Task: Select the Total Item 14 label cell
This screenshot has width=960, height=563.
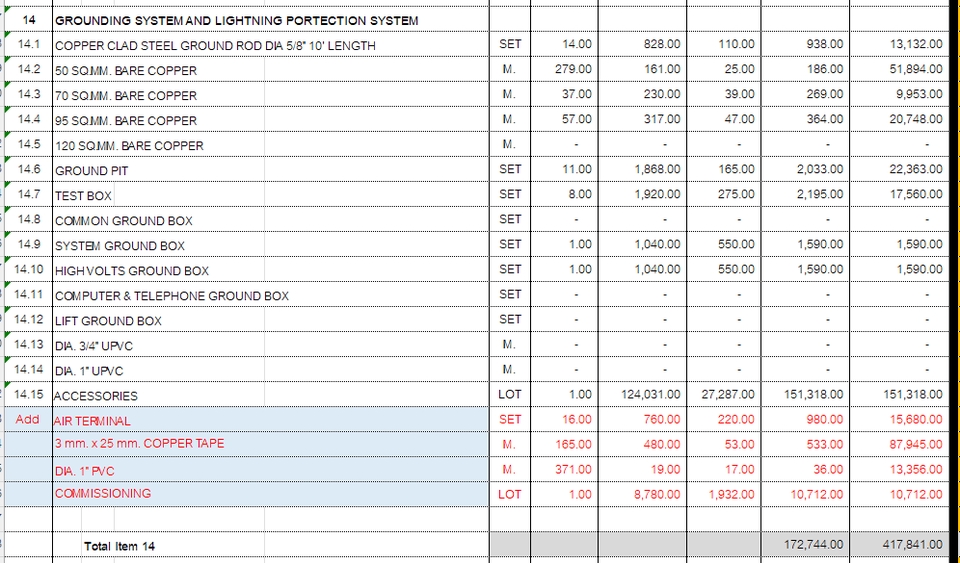Action: 271,546
